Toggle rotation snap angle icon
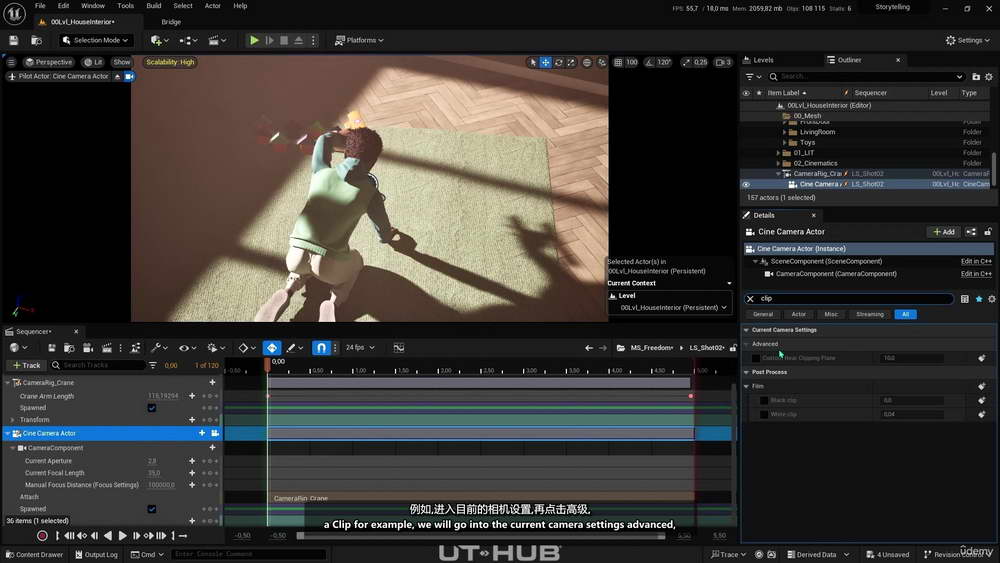 (x=649, y=62)
